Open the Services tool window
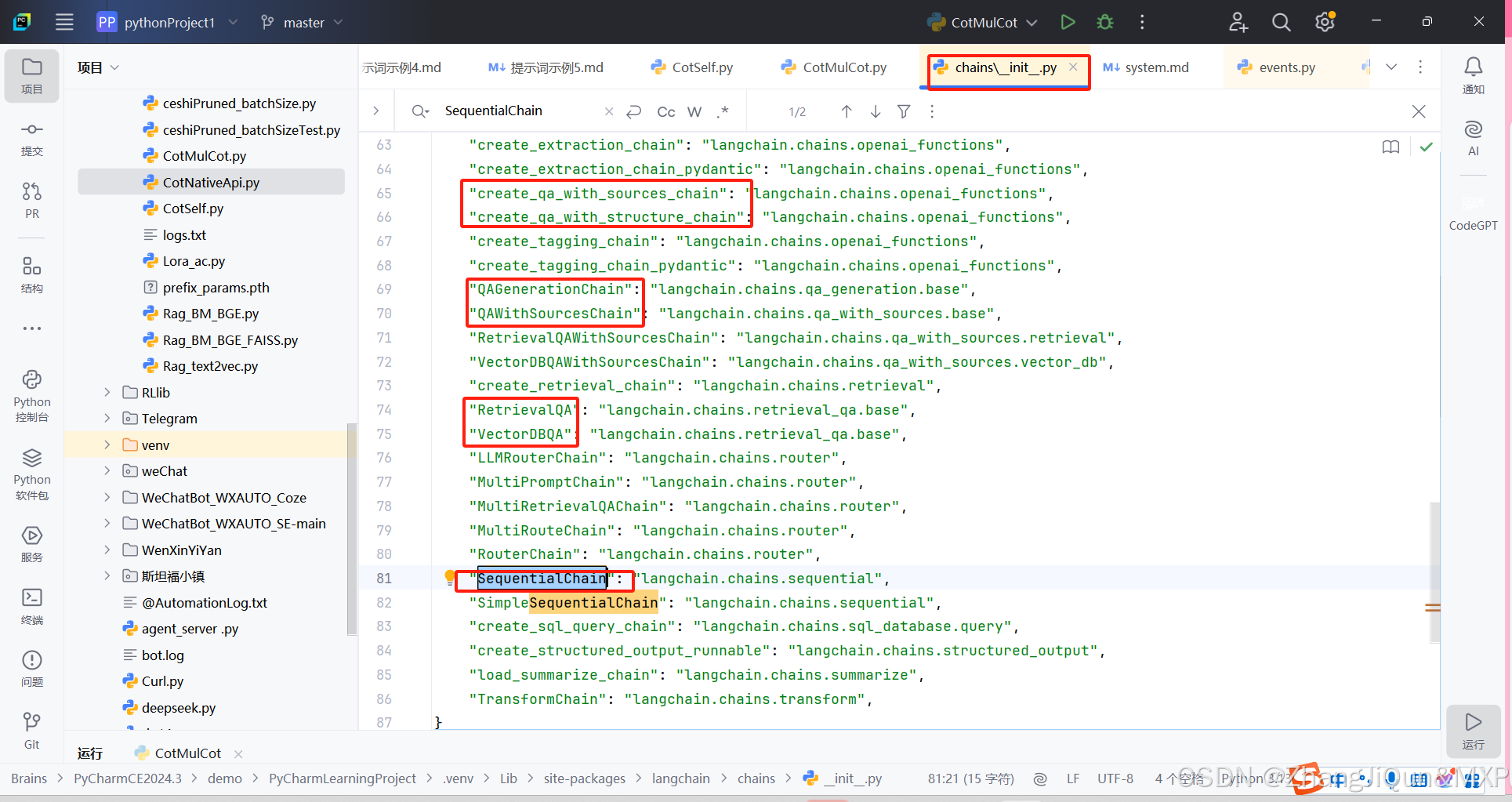1512x802 pixels. click(x=31, y=544)
